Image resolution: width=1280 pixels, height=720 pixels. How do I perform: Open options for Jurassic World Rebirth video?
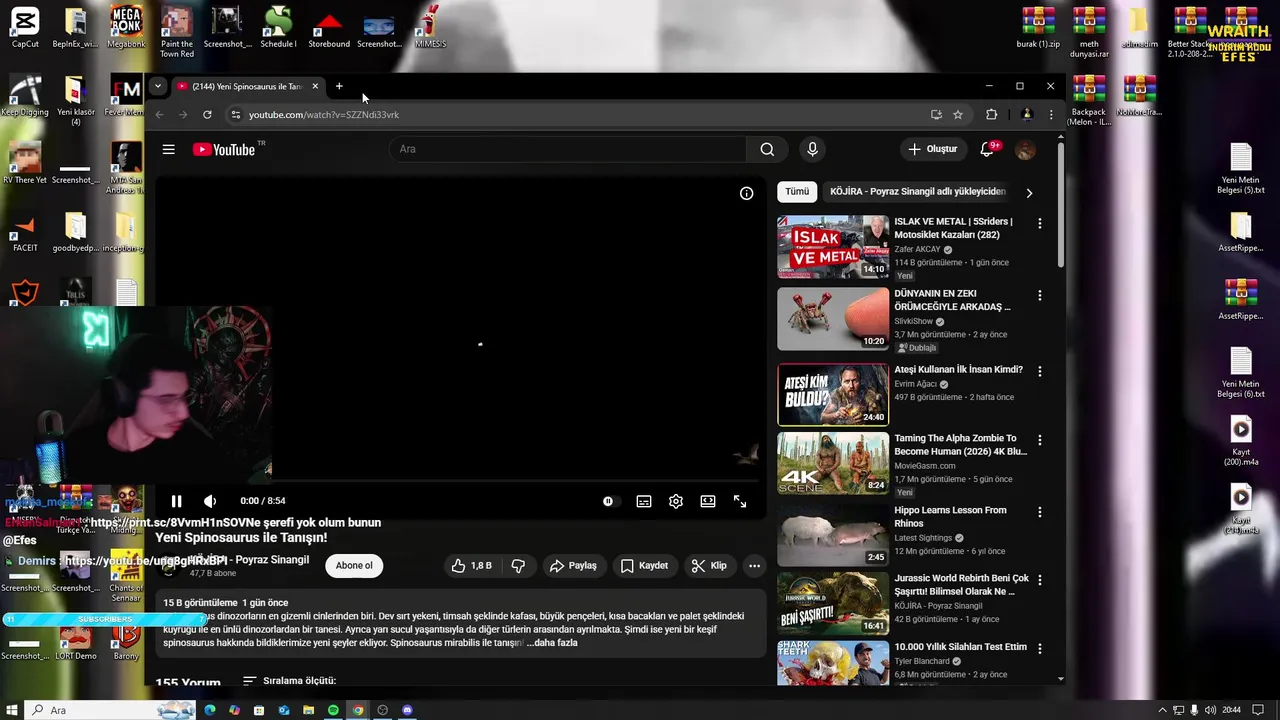(x=1040, y=580)
